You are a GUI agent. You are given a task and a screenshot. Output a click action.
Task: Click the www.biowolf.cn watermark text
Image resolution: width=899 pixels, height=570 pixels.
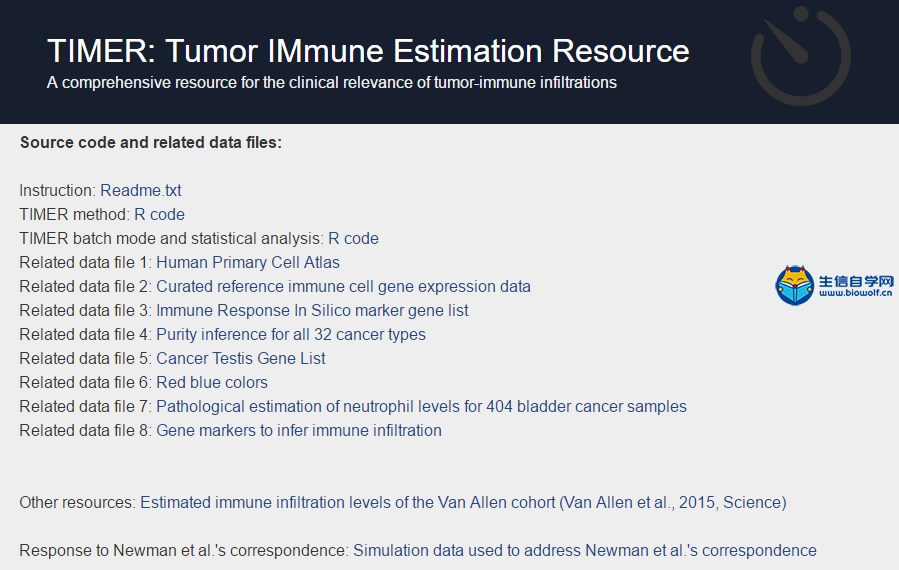tap(855, 293)
